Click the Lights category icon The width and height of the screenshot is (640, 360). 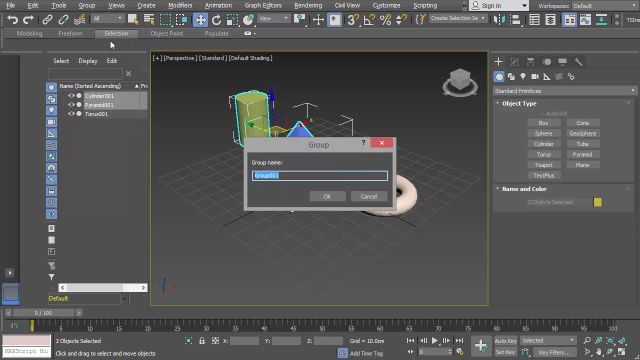point(523,77)
